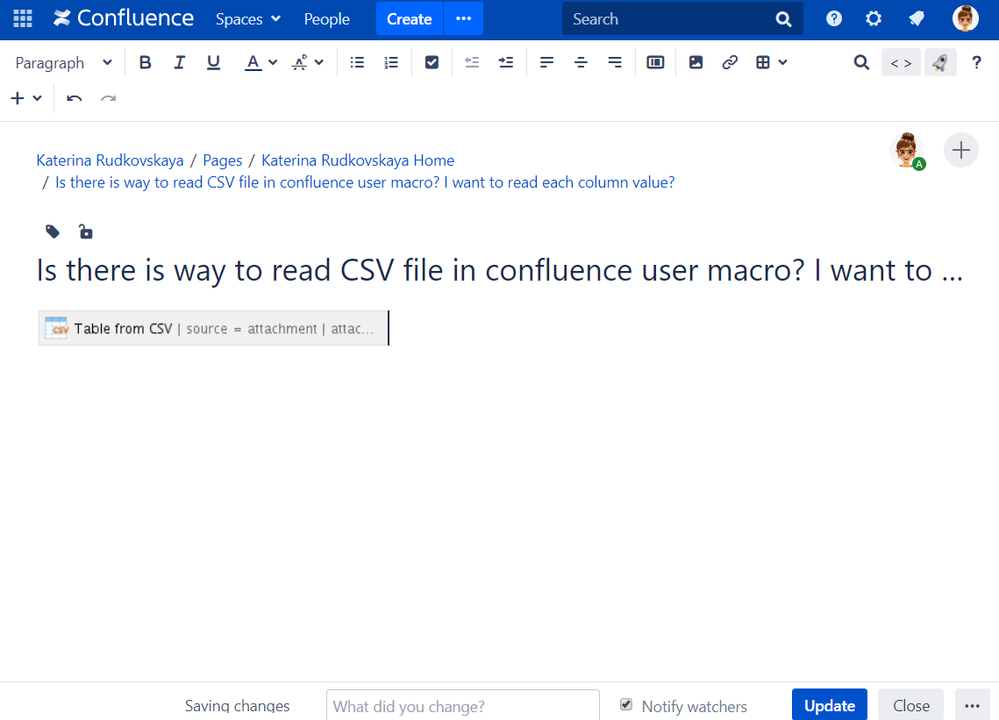The height and width of the screenshot is (720, 999).
Task: Open the Pages breadcrumb link
Action: (222, 160)
